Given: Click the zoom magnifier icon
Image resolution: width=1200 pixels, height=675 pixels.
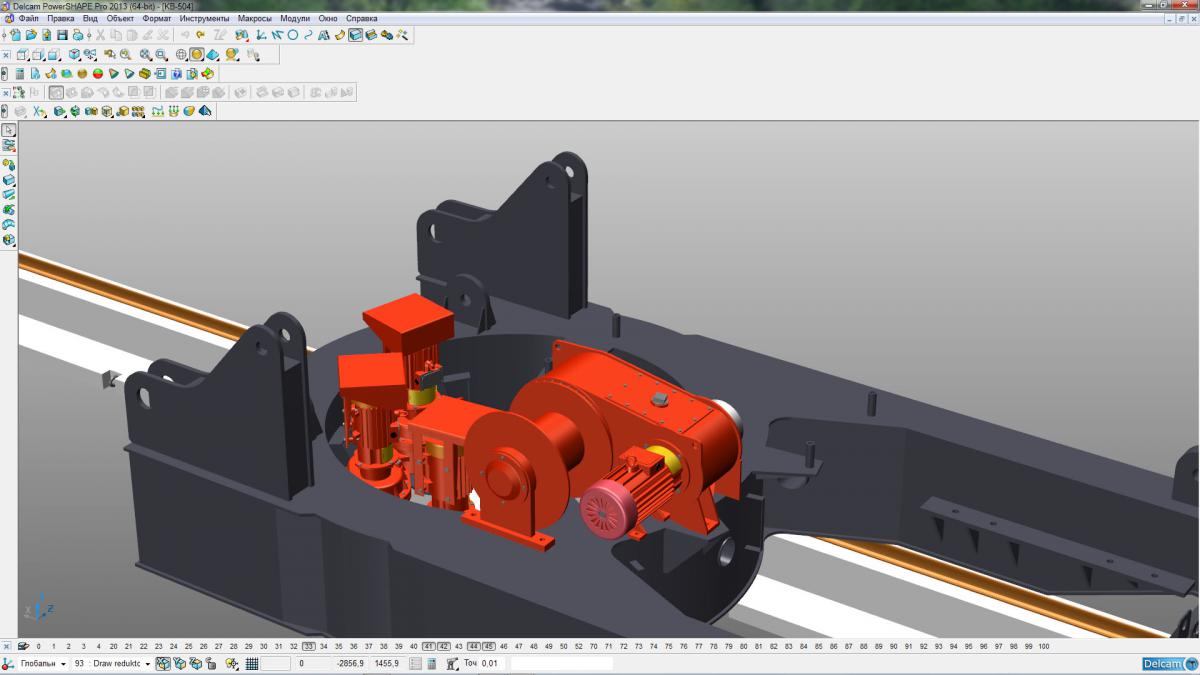Looking at the screenshot, I should click(x=125, y=55).
